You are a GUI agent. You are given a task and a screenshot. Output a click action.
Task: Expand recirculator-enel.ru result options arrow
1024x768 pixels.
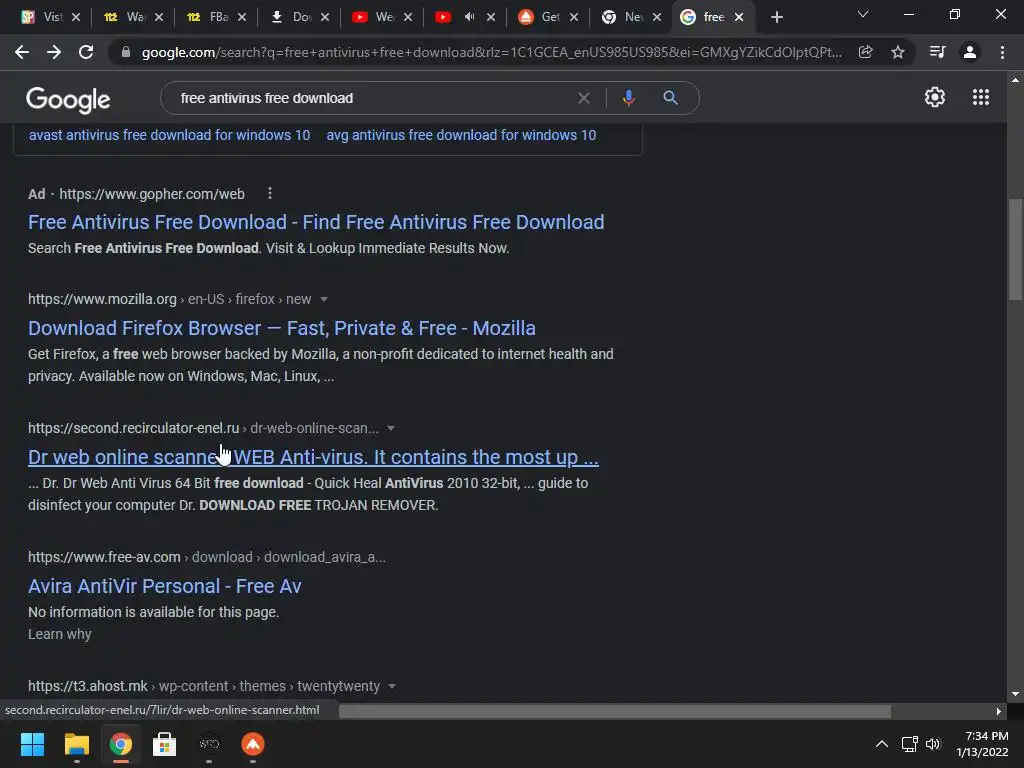(391, 428)
